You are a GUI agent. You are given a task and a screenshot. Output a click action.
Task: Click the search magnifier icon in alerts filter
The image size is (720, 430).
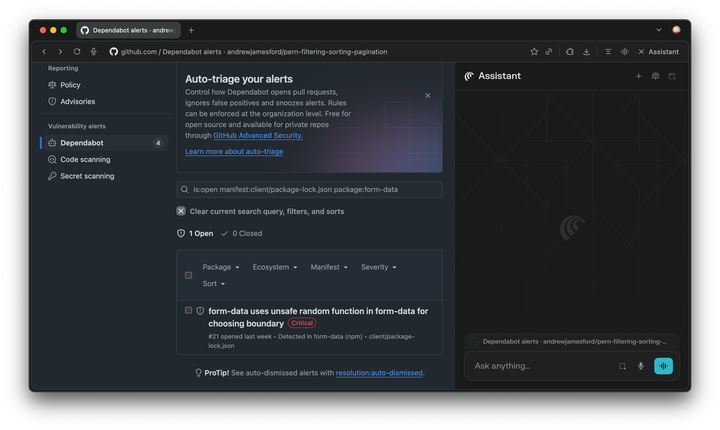tap(185, 189)
